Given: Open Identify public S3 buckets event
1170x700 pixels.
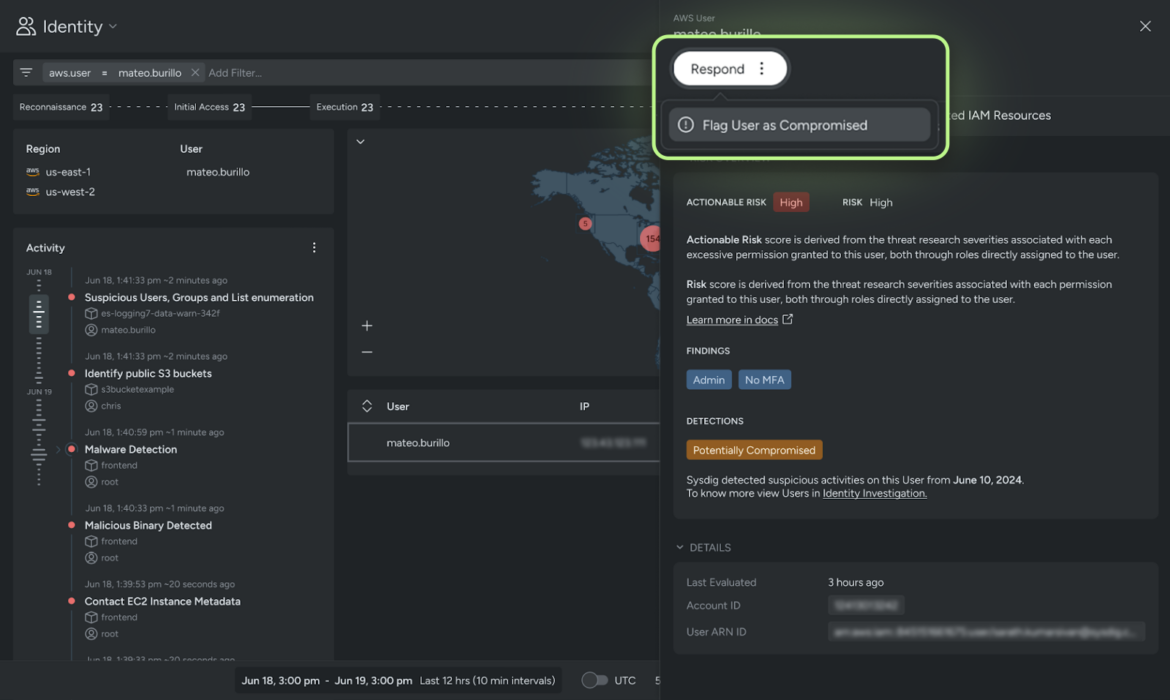Looking at the screenshot, I should pyautogui.click(x=148, y=373).
